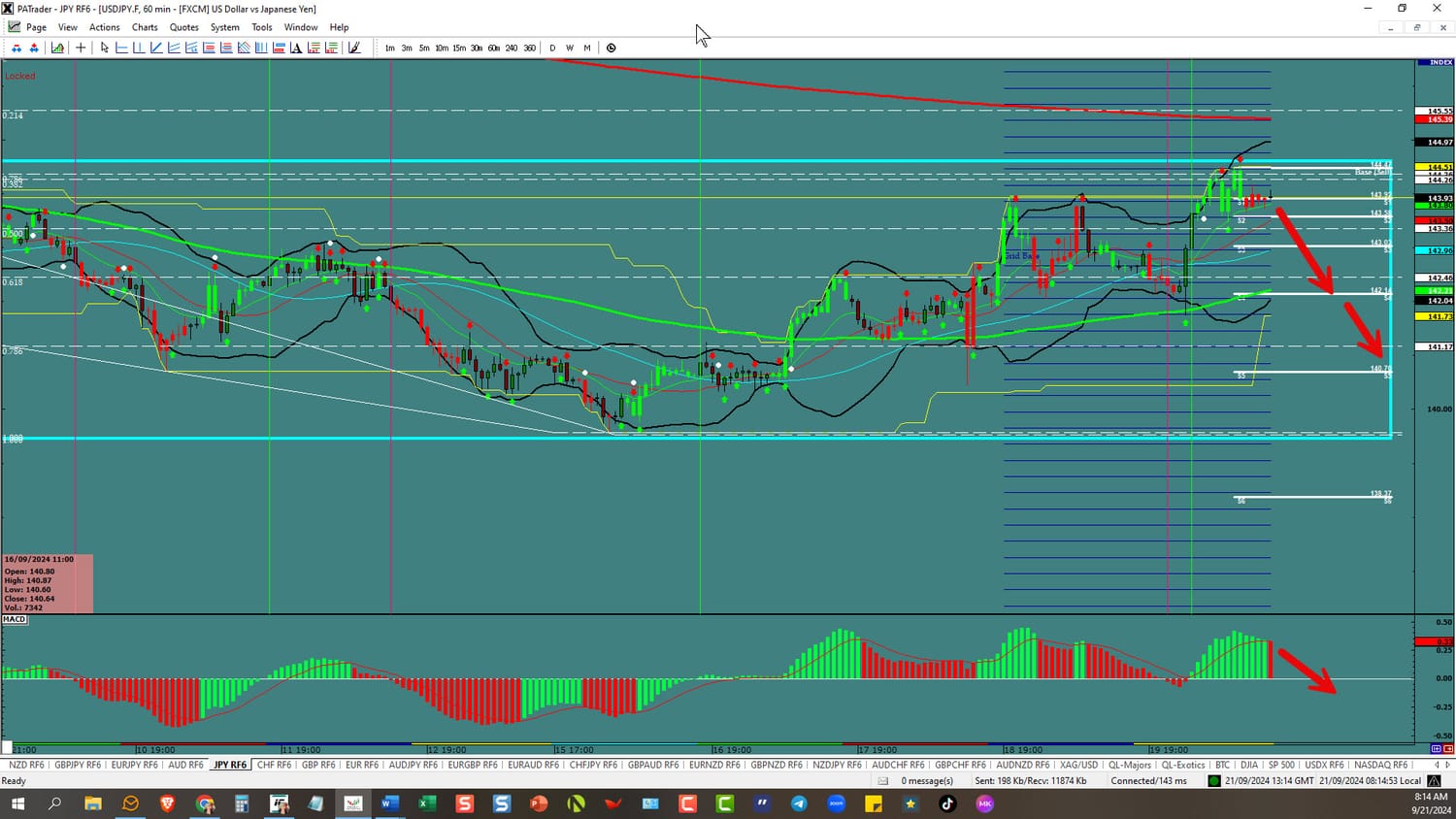
Task: Switch to the Weekly (W) timeframe
Action: tap(570, 48)
